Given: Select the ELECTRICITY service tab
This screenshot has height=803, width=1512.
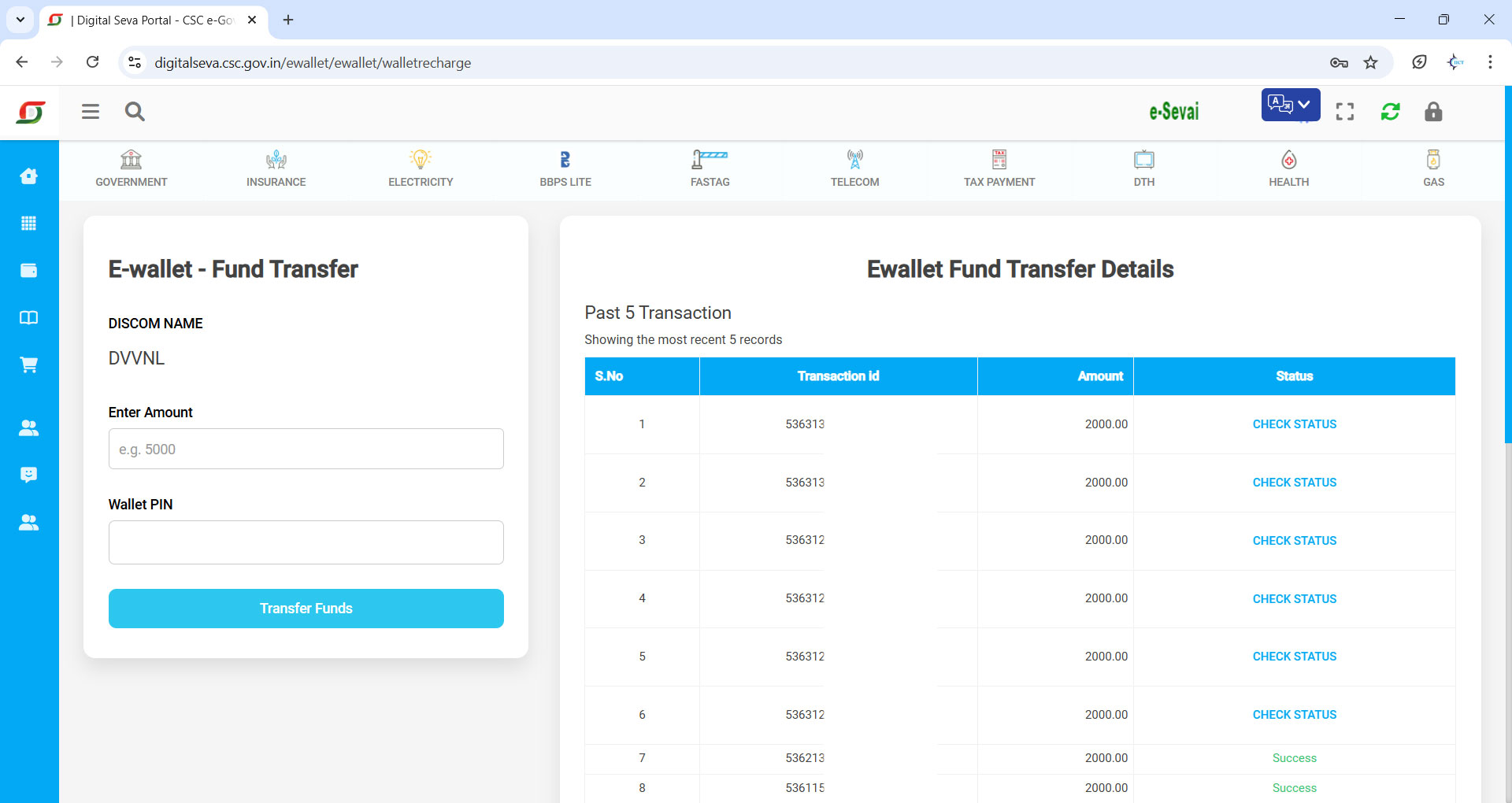Looking at the screenshot, I should pos(421,169).
